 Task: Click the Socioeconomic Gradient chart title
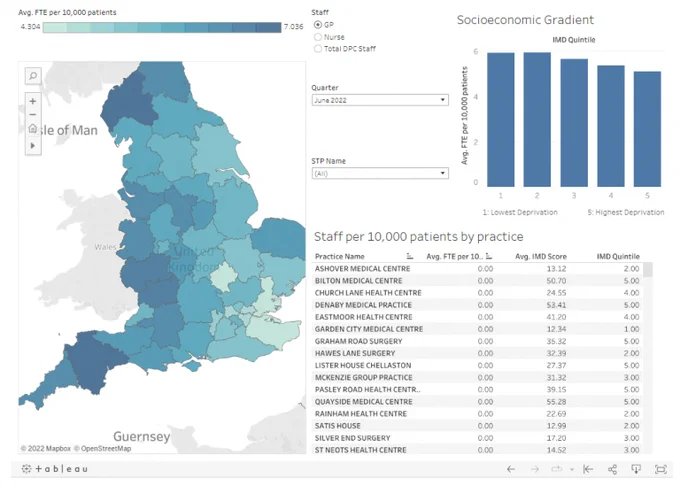click(525, 20)
